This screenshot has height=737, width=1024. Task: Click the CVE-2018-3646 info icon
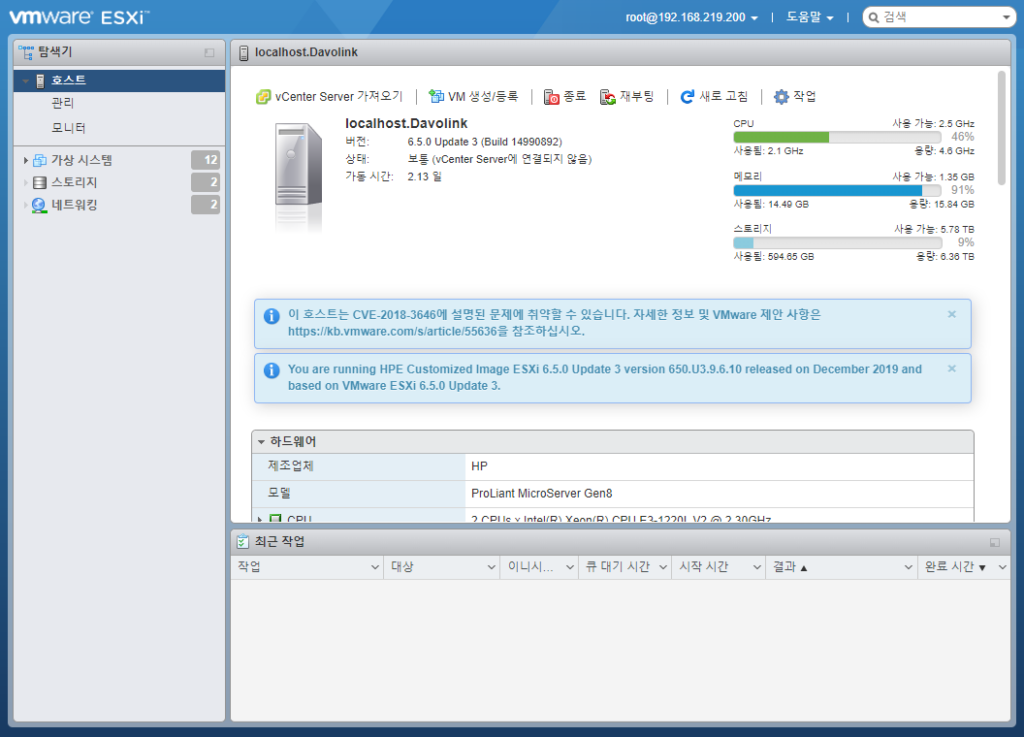click(272, 316)
